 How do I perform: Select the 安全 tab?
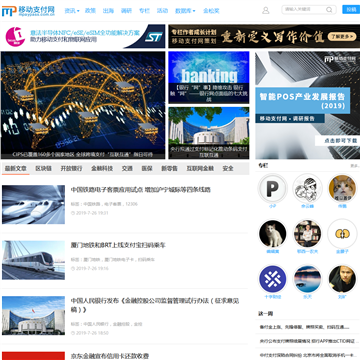[228, 169]
